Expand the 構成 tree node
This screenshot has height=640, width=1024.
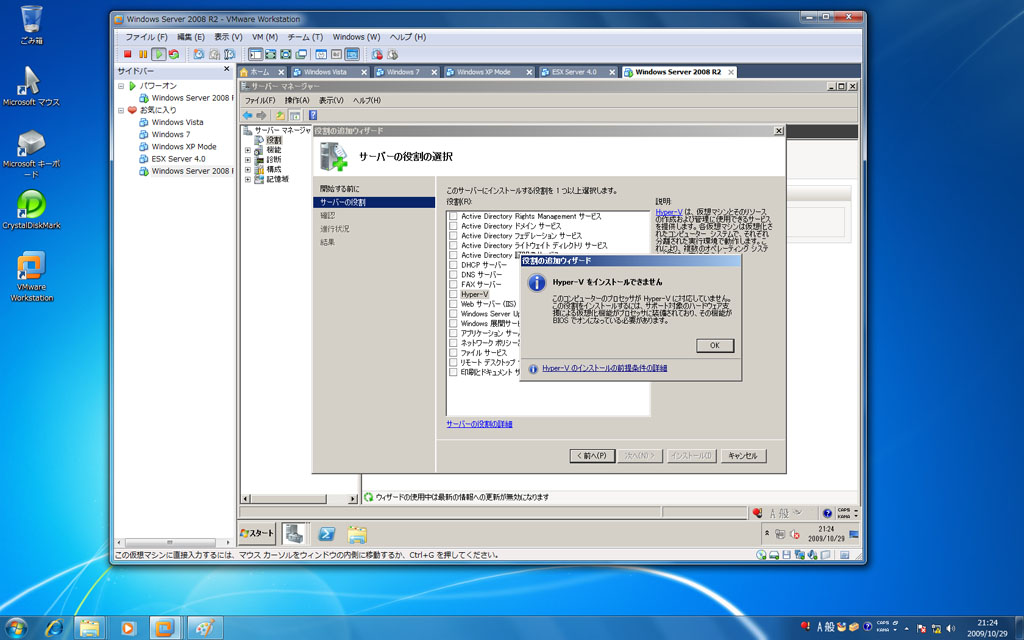(248, 170)
